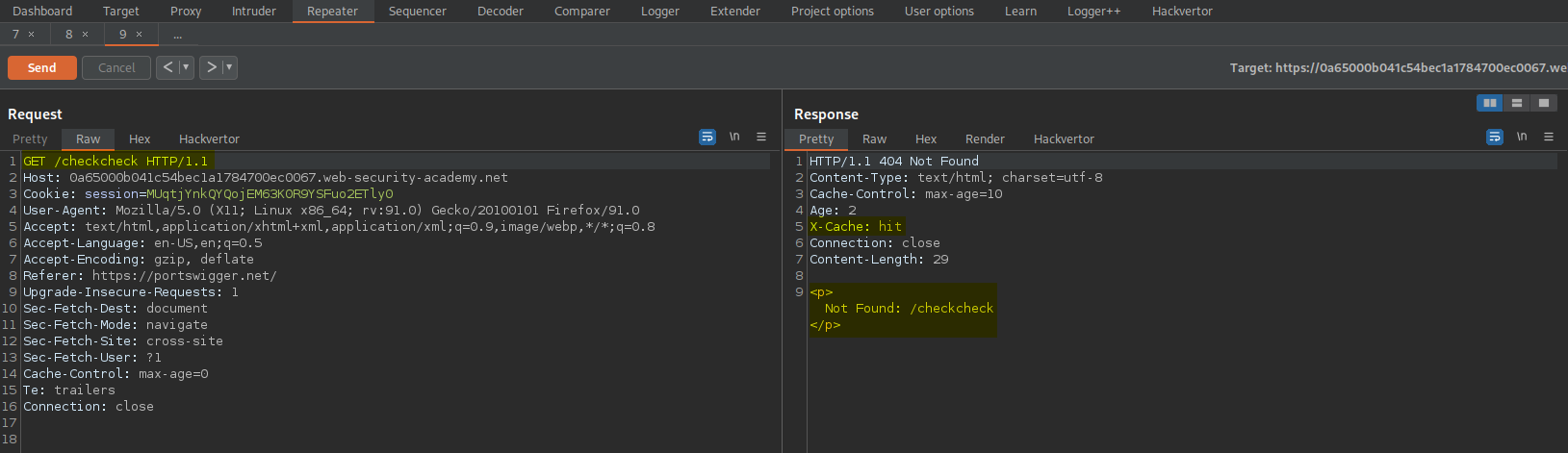Click the GET /checkcheck request line

[x=116, y=161]
